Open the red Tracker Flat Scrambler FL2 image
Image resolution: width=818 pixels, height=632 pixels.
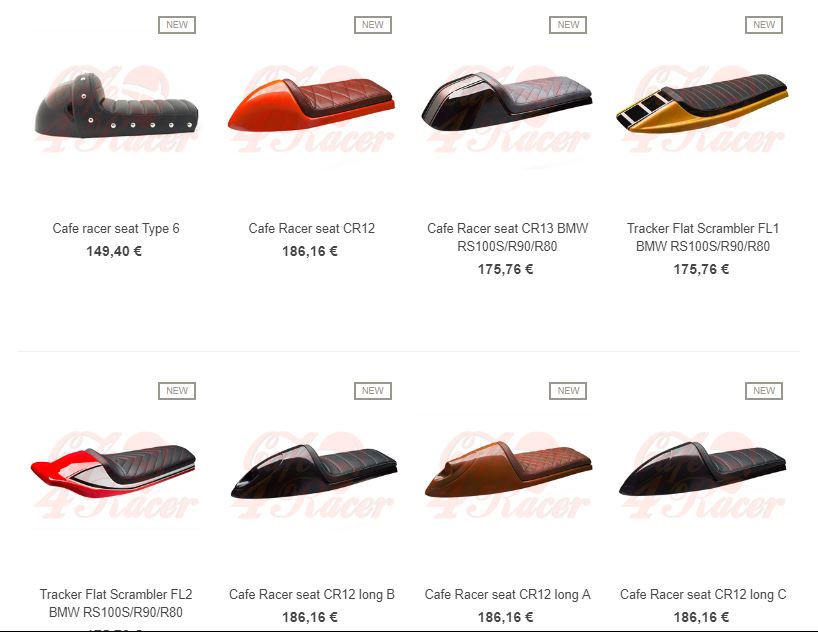tap(115, 472)
